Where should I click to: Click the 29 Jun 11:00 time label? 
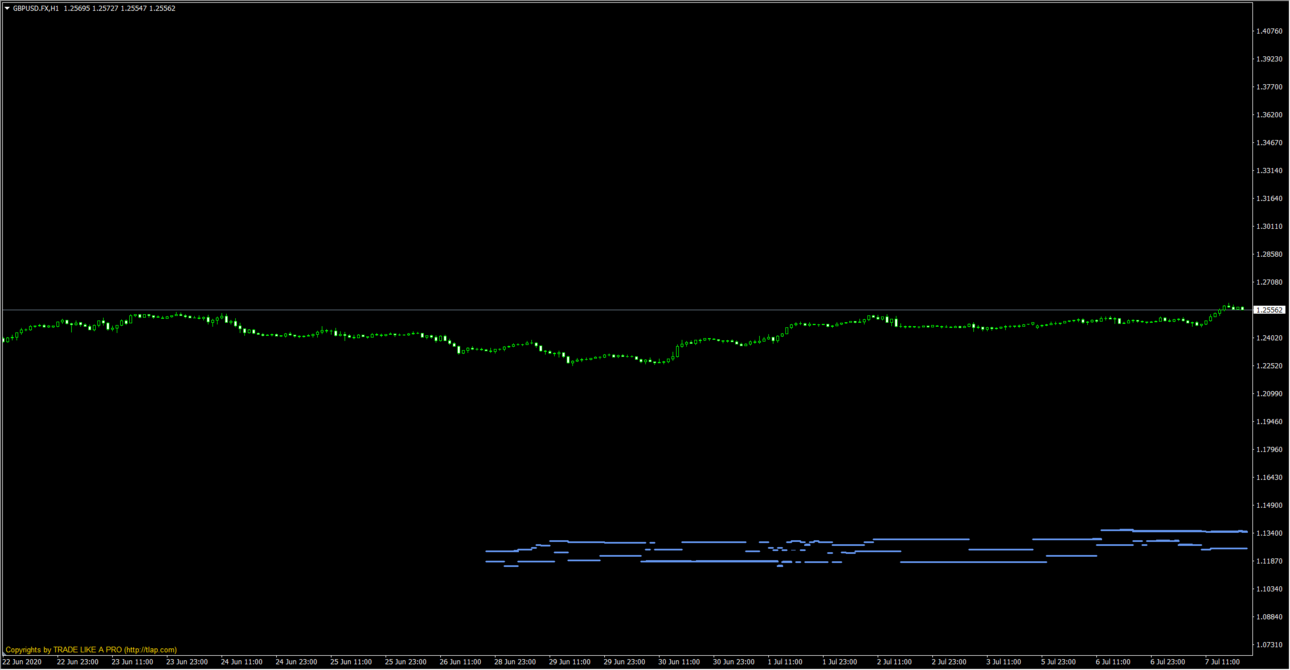pos(570,662)
